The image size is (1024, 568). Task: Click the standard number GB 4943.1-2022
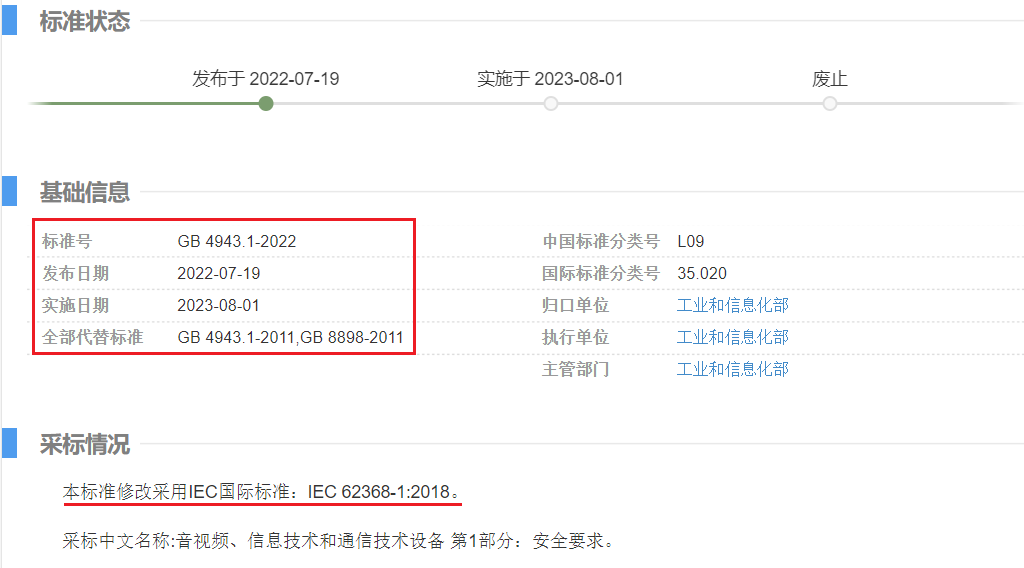point(237,241)
